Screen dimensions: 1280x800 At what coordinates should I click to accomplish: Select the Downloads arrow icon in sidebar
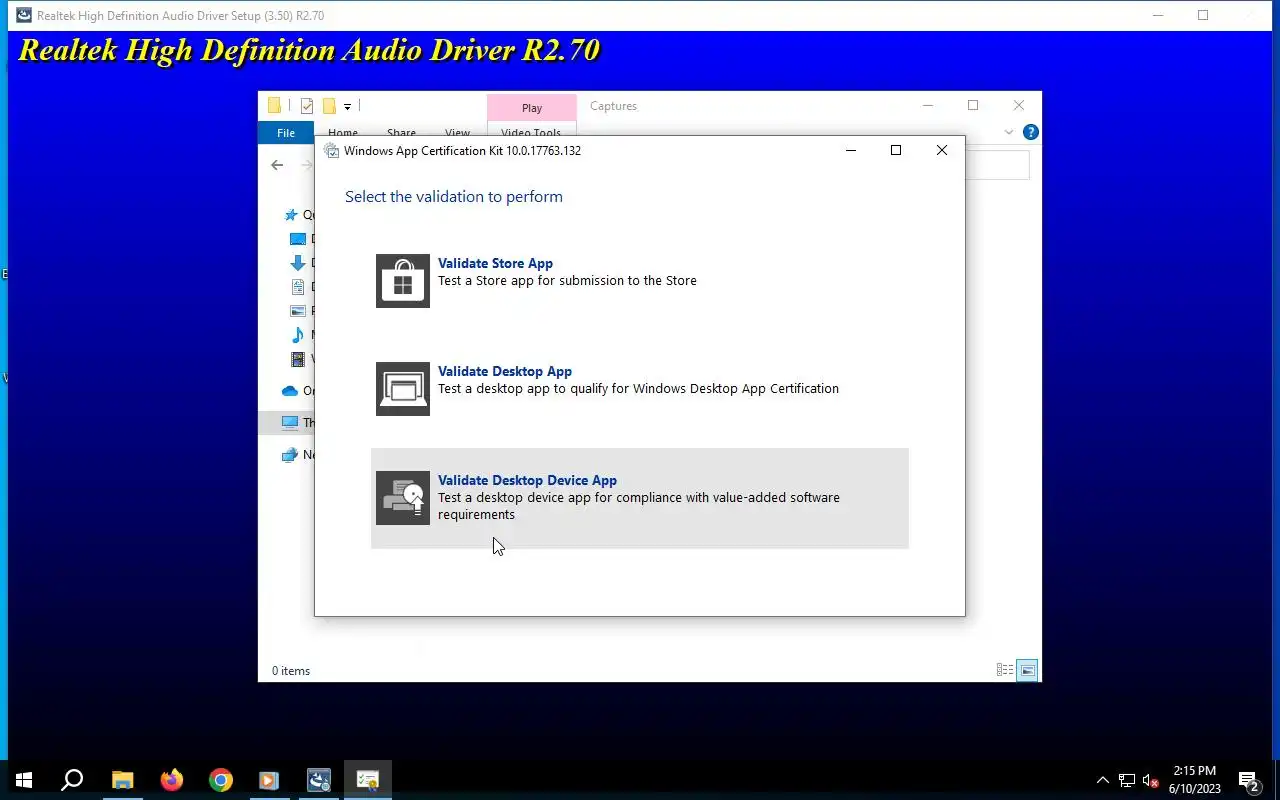[x=297, y=263]
